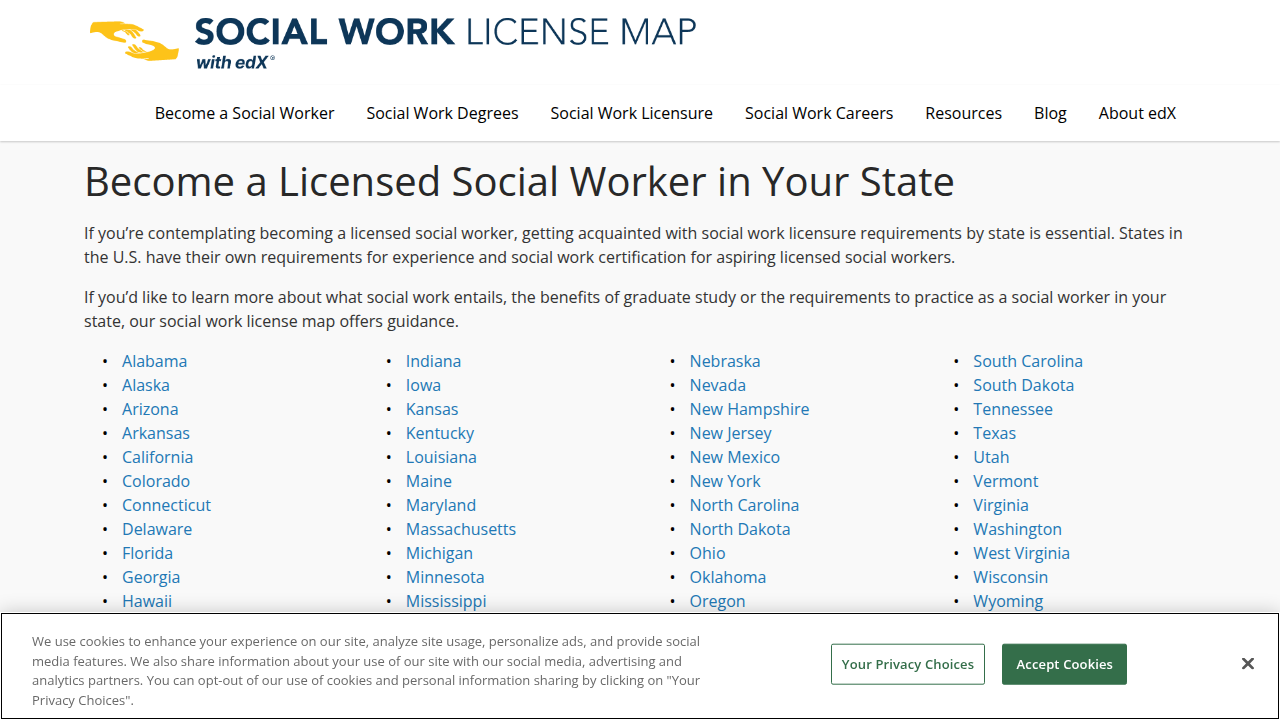The height and width of the screenshot is (720, 1280).
Task: Open the West Virginia link
Action: point(1022,553)
